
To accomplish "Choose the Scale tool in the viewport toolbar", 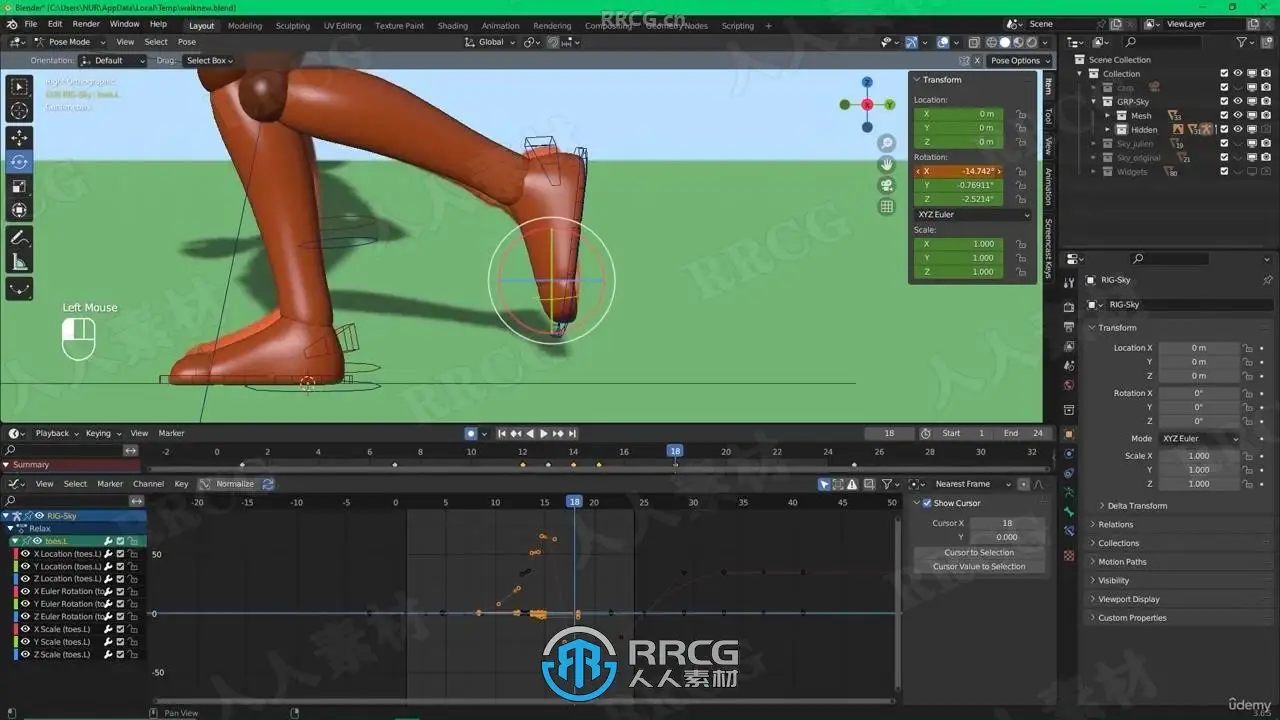I will pyautogui.click(x=19, y=186).
